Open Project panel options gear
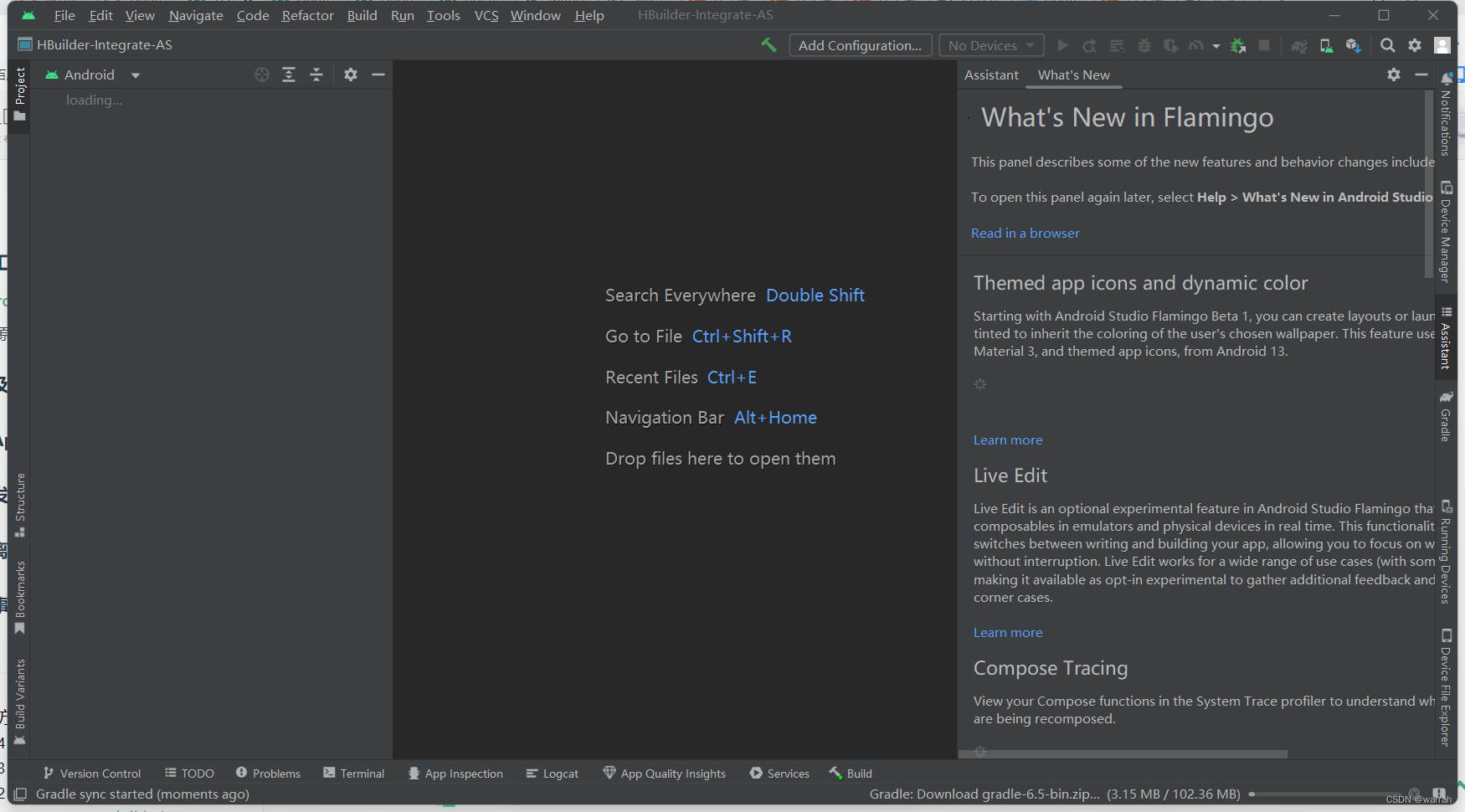 [x=351, y=75]
